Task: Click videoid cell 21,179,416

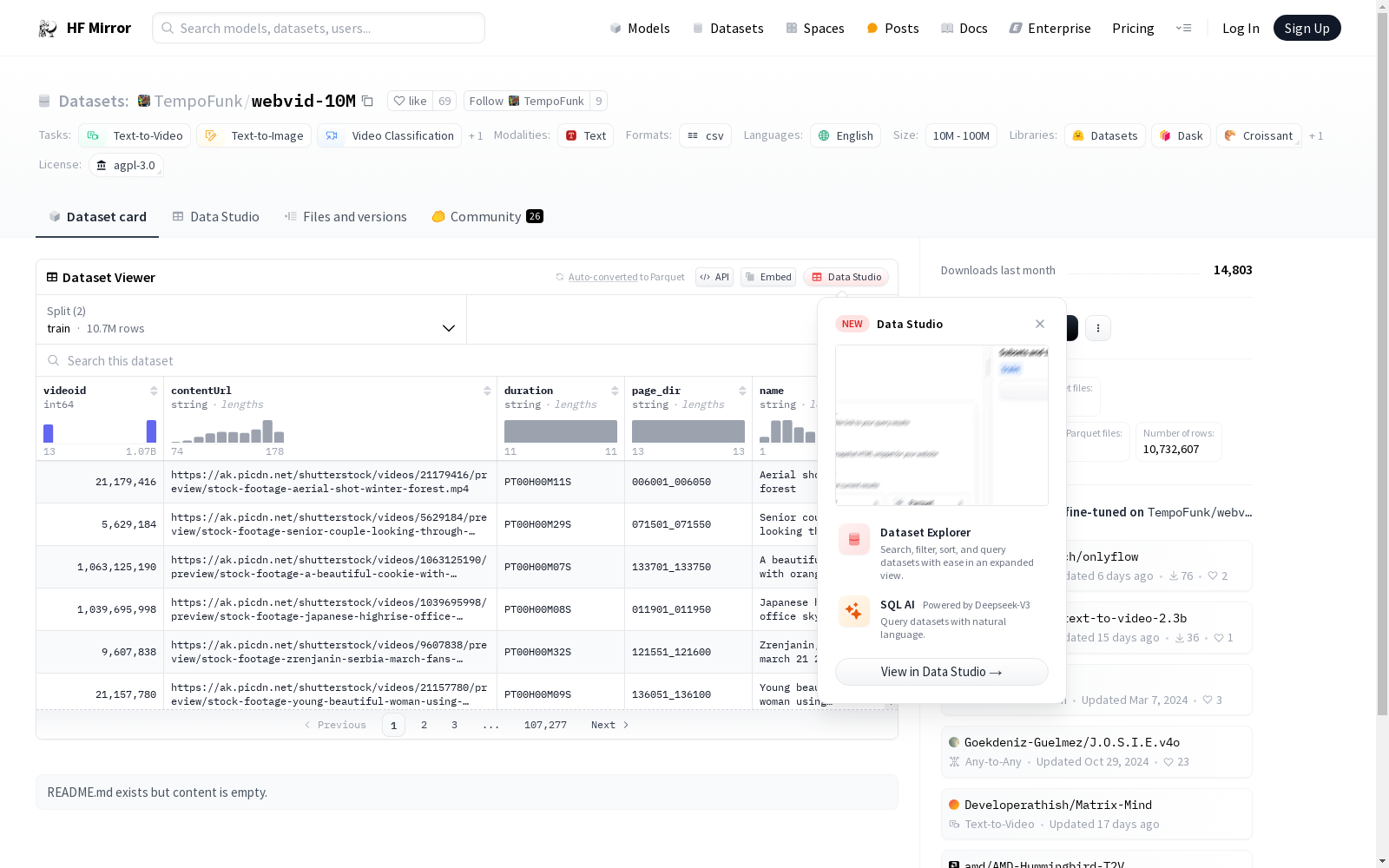Action: pos(100,482)
